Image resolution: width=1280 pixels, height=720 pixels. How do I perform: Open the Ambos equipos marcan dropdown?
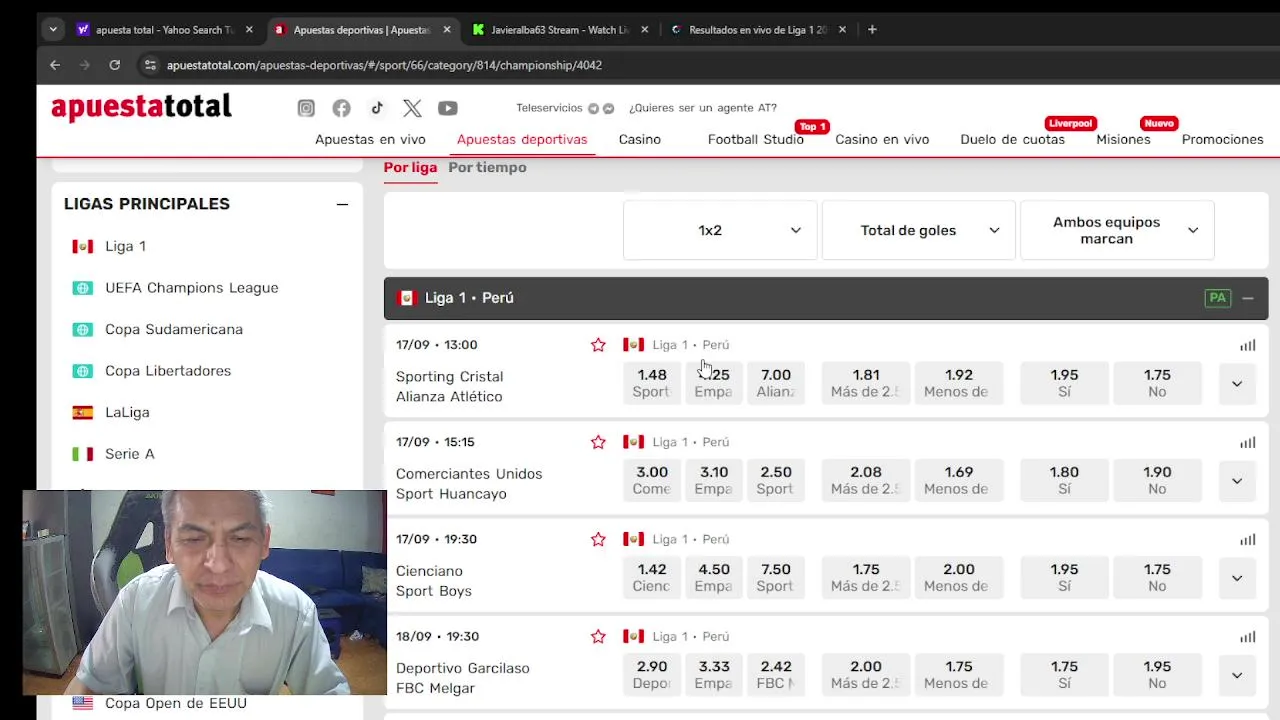pos(1117,230)
